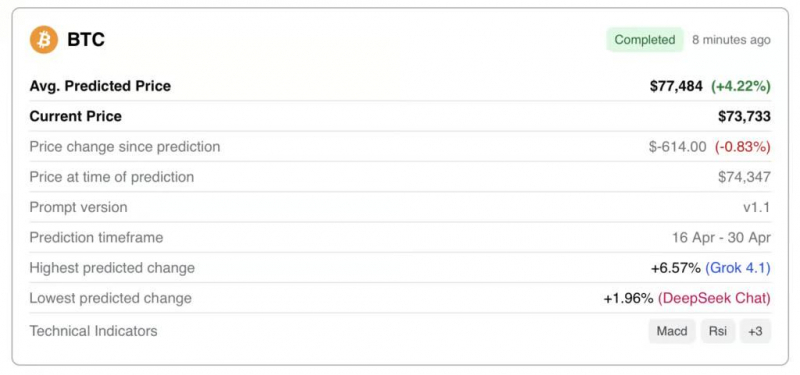The image size is (800, 375).
Task: Select the Macd indicator chip
Action: click(672, 331)
